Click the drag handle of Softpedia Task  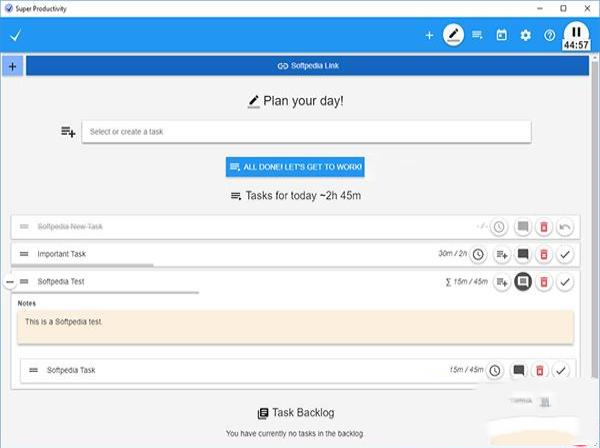[x=34, y=370]
